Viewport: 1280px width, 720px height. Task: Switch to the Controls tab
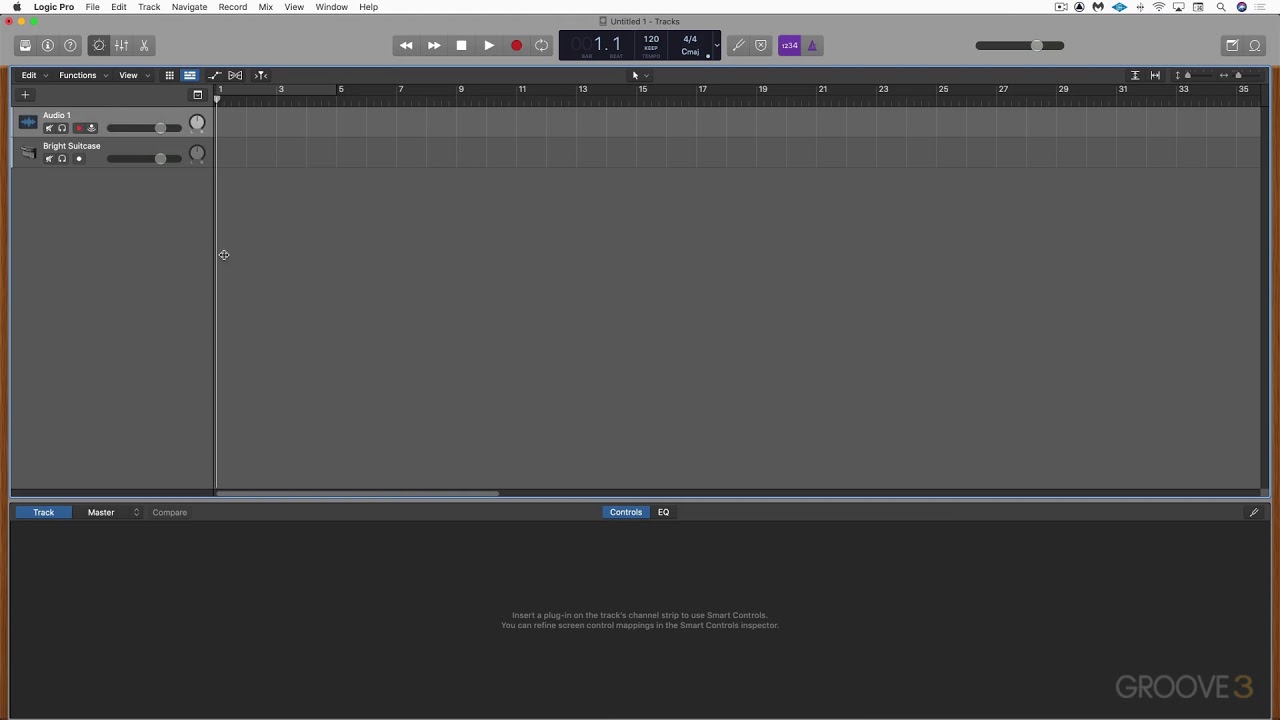[x=626, y=512]
